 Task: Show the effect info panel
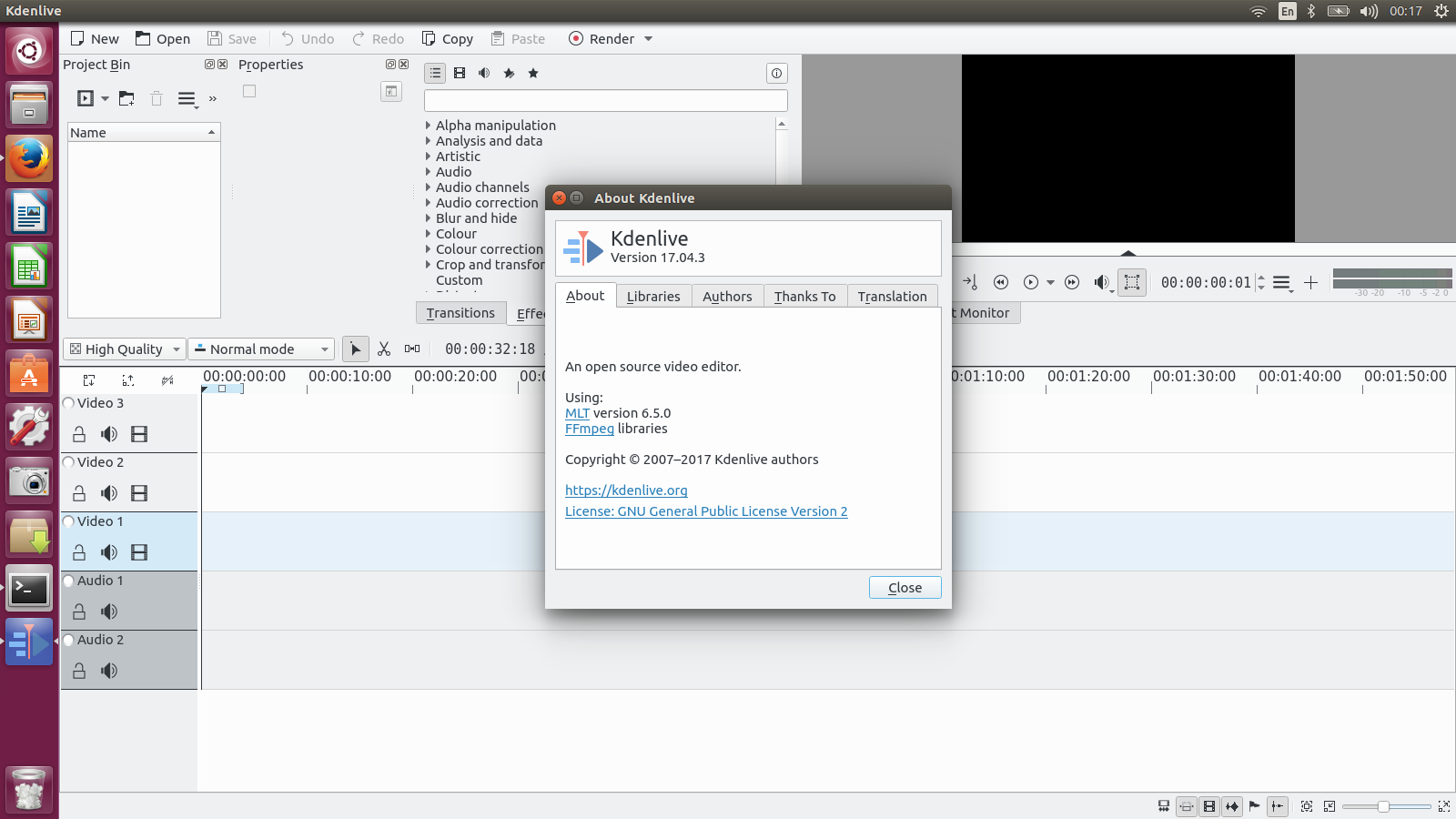pyautogui.click(x=776, y=73)
